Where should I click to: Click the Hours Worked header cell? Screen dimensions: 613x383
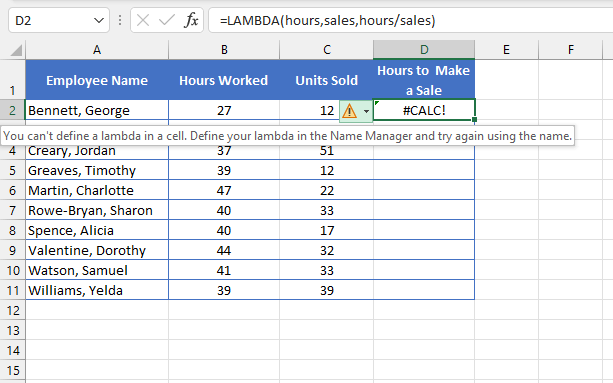224,80
